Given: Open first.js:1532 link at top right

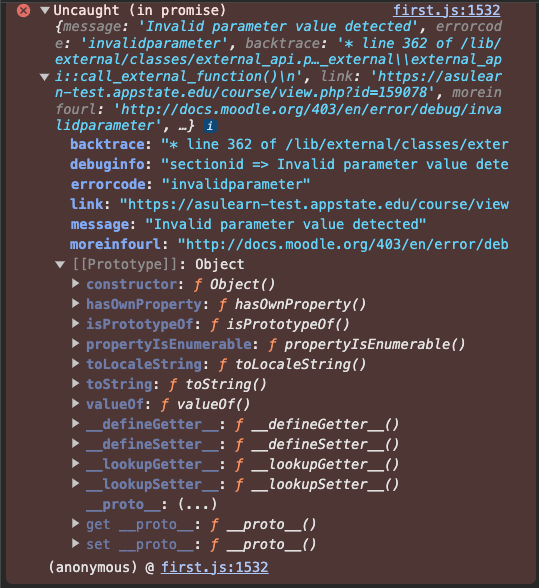Looking at the screenshot, I should click(x=446, y=10).
